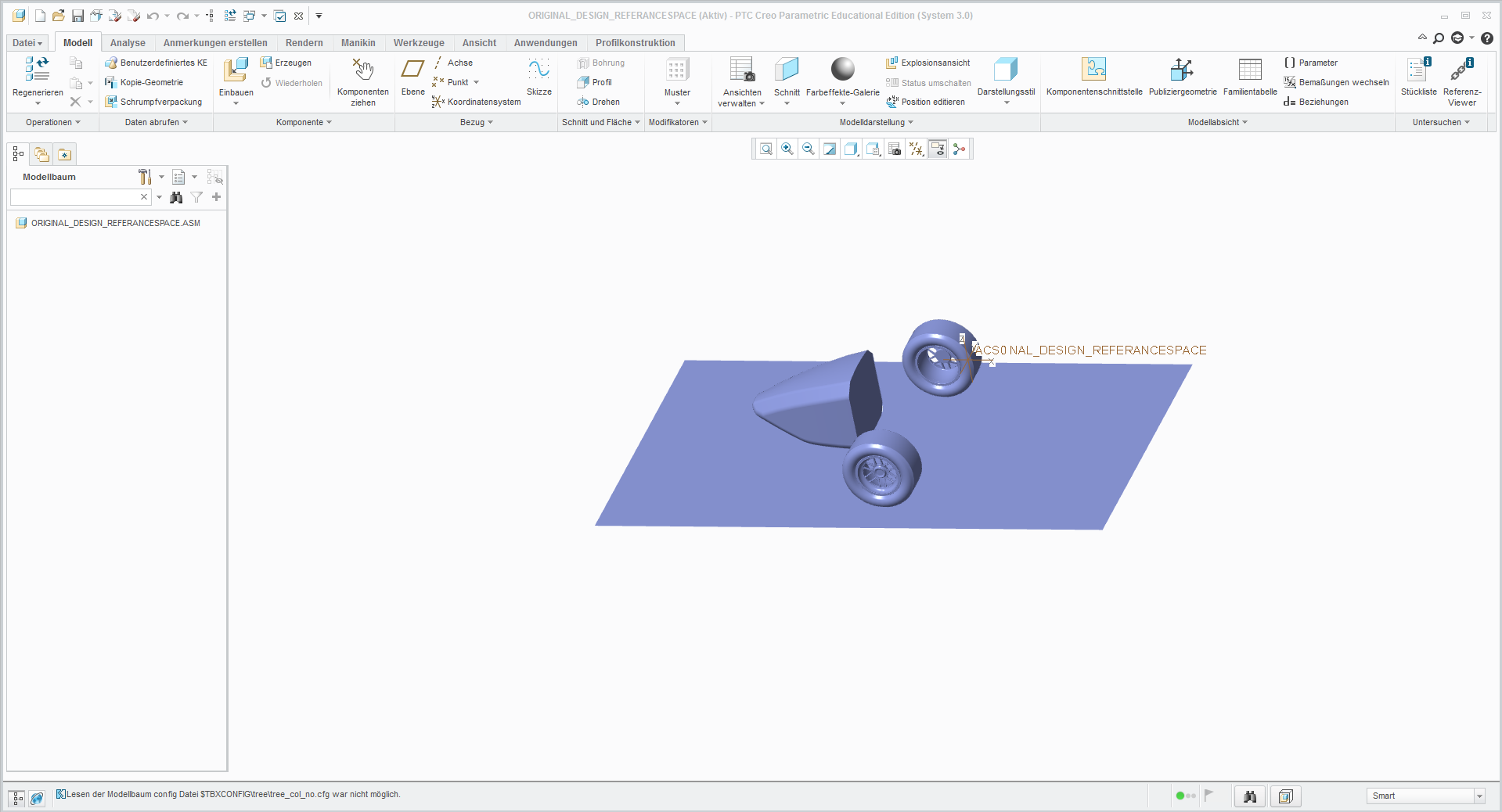
Task: Toggle the spin center icon in view toolbar
Action: click(x=960, y=149)
